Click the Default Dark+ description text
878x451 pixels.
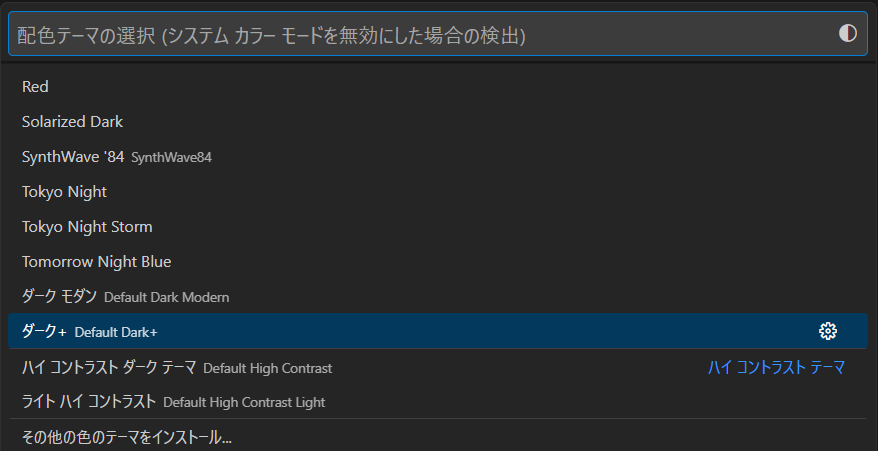click(x=116, y=333)
